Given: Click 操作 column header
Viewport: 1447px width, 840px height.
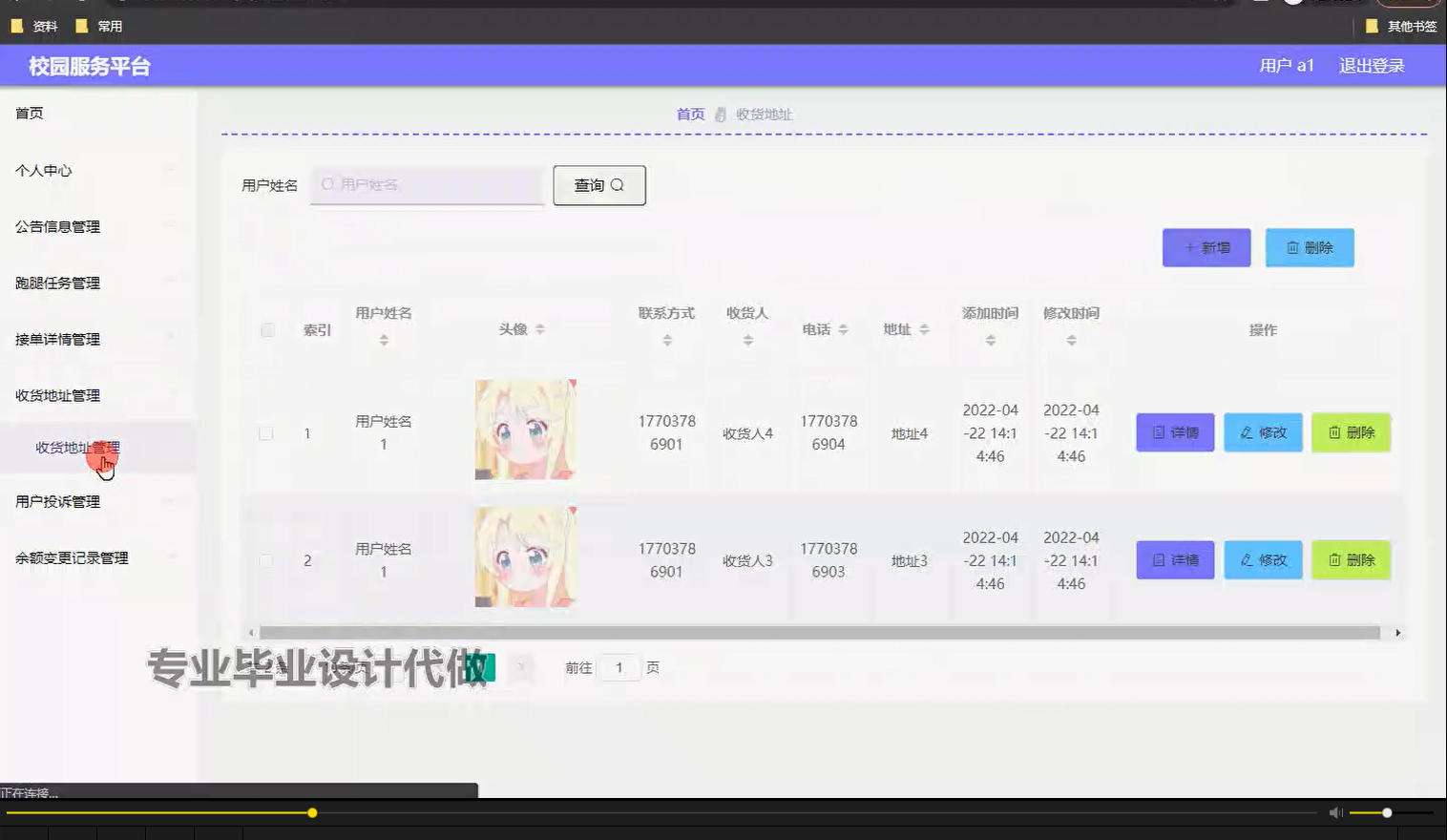Looking at the screenshot, I should [1263, 330].
